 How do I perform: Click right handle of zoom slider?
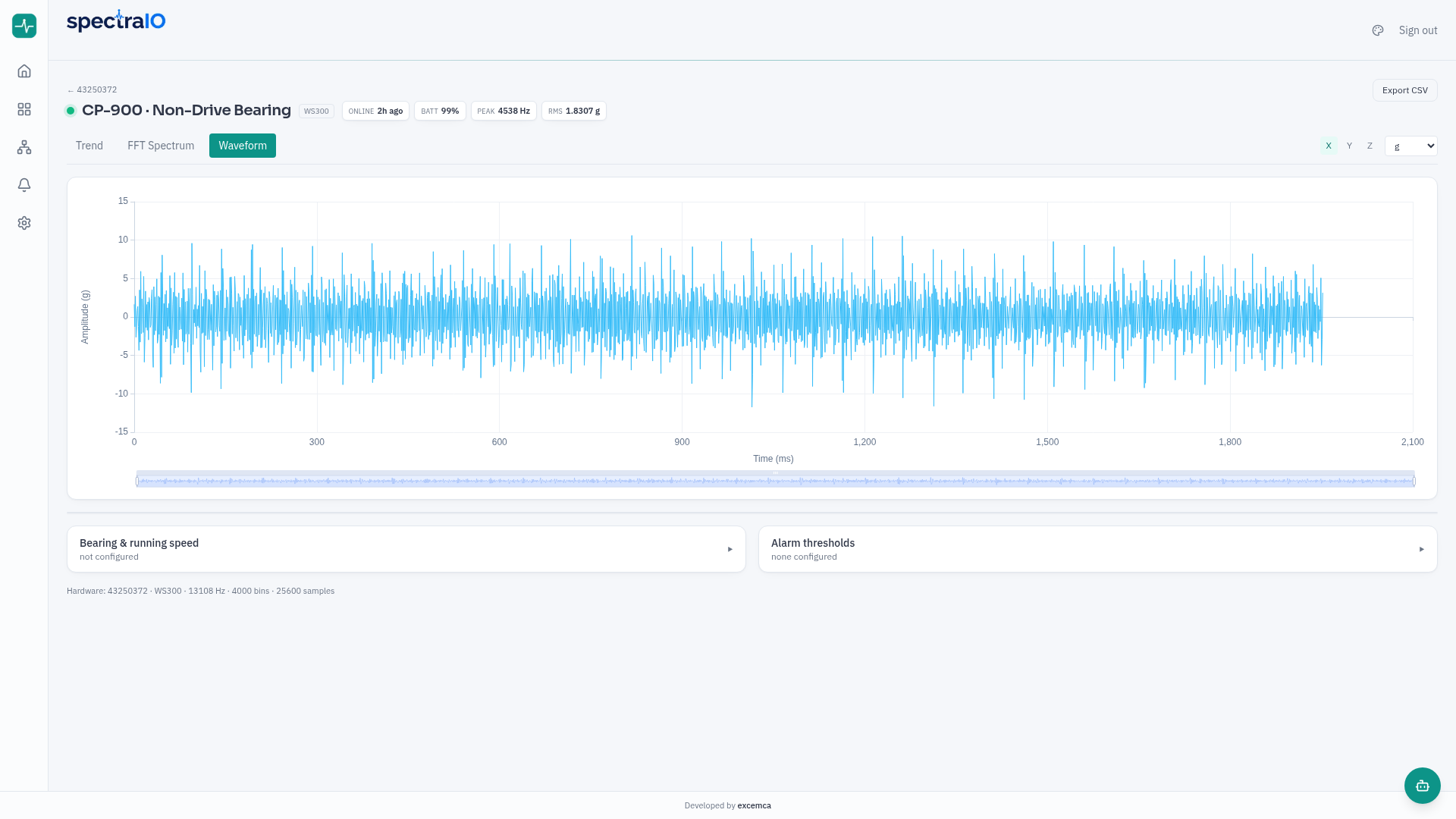tap(1414, 480)
